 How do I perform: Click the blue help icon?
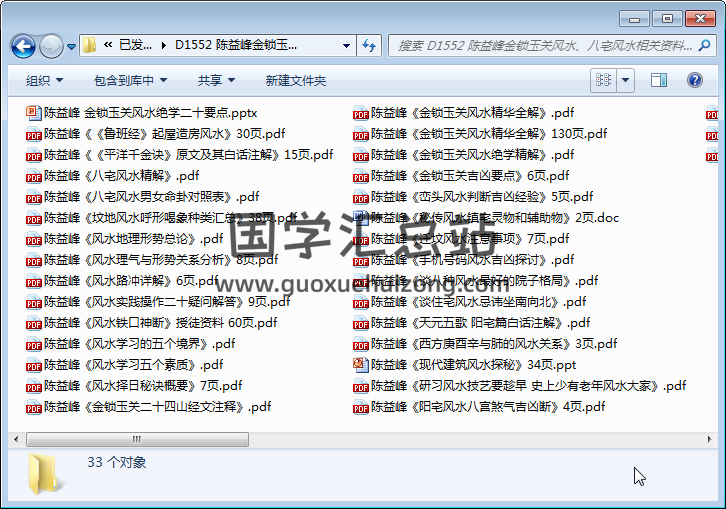[695, 80]
